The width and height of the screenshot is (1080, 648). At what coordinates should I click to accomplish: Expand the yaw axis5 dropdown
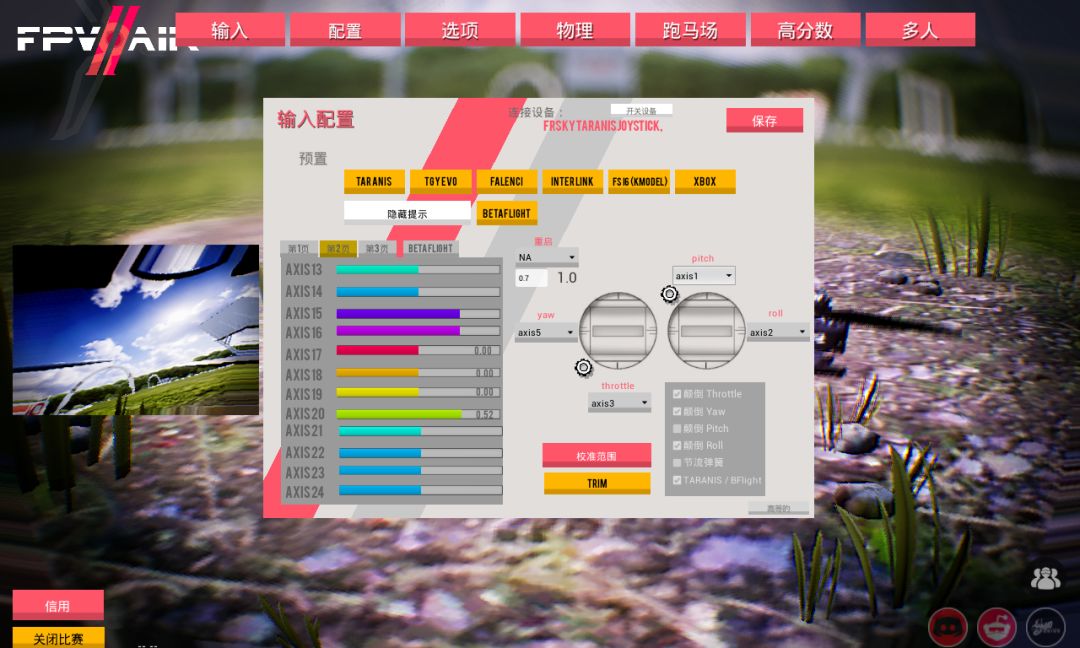click(546, 332)
